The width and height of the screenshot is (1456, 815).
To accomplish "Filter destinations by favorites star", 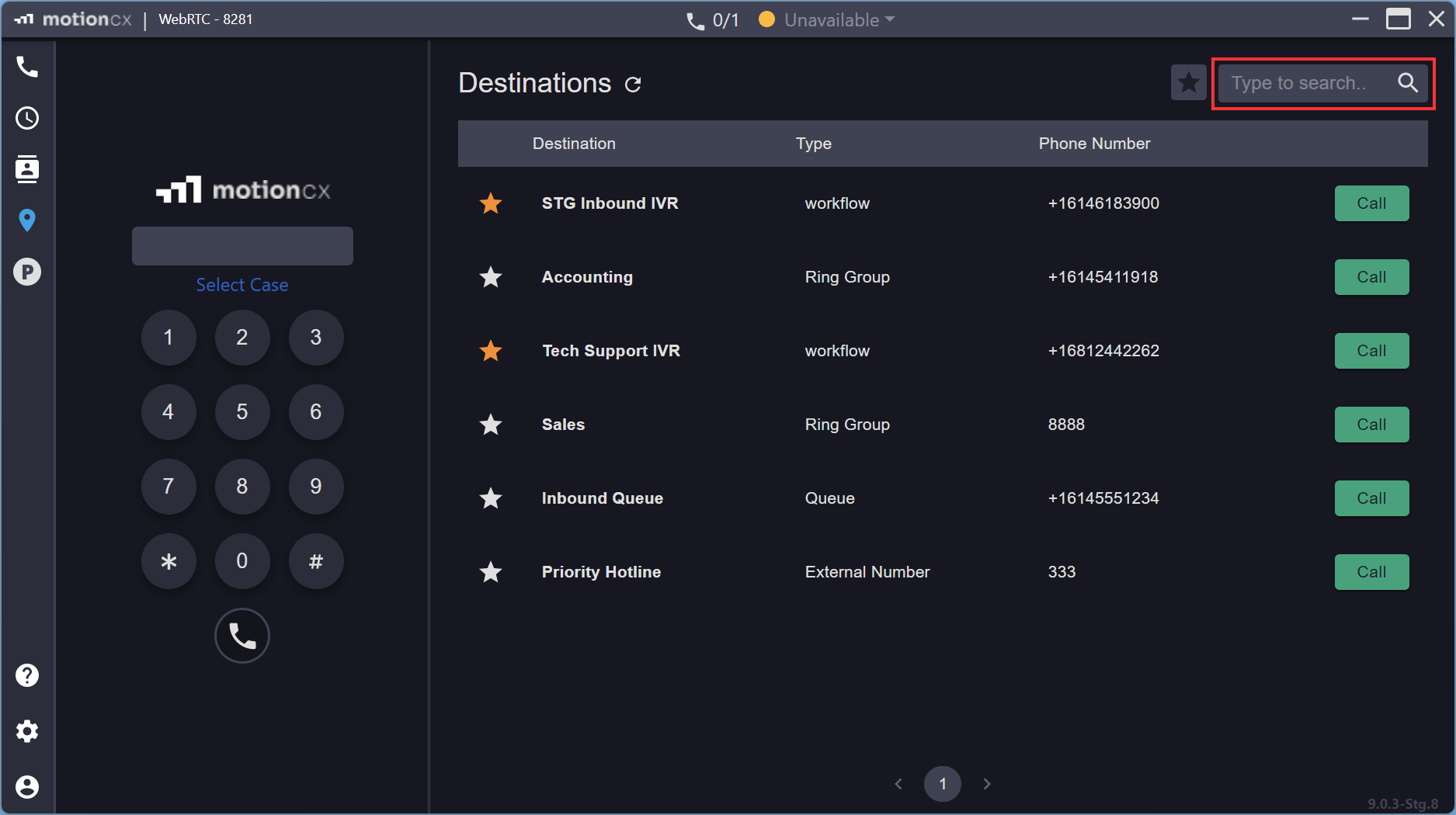I will point(1189,82).
